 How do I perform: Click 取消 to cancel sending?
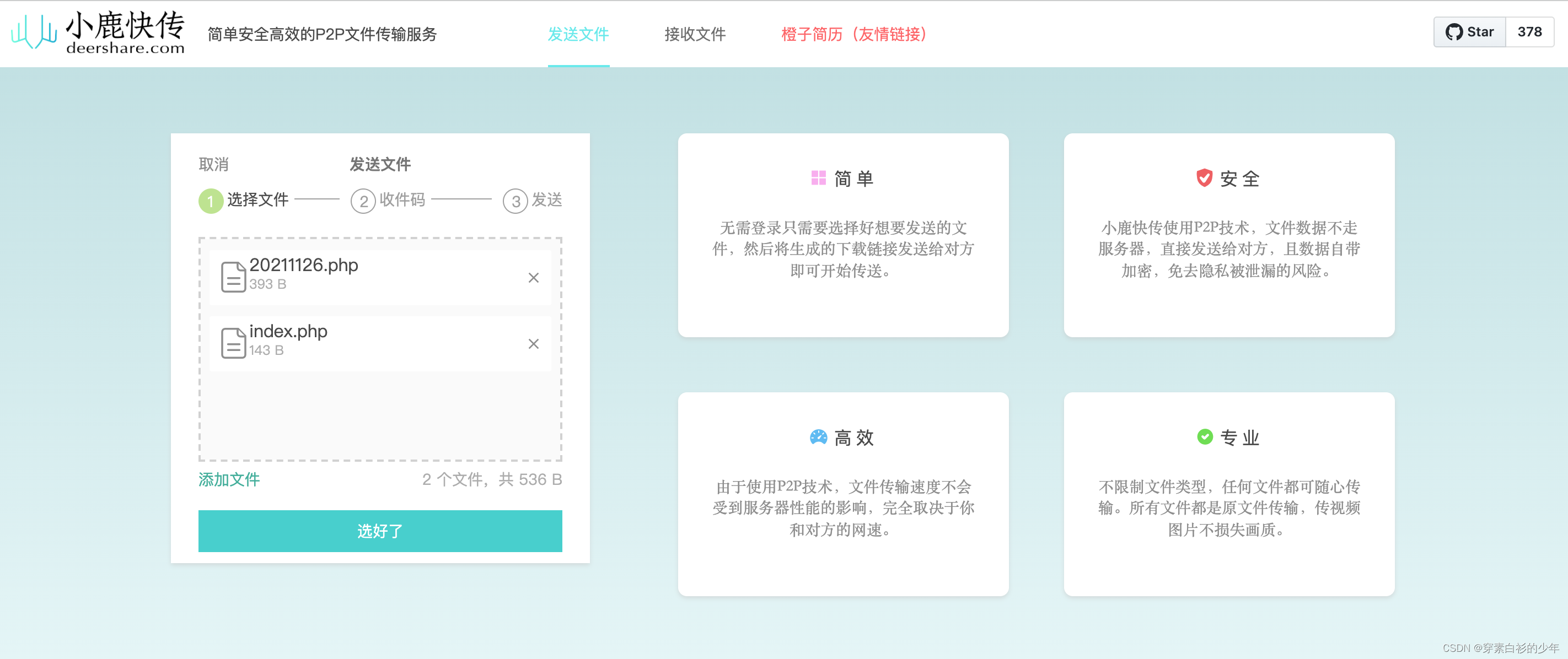214,164
